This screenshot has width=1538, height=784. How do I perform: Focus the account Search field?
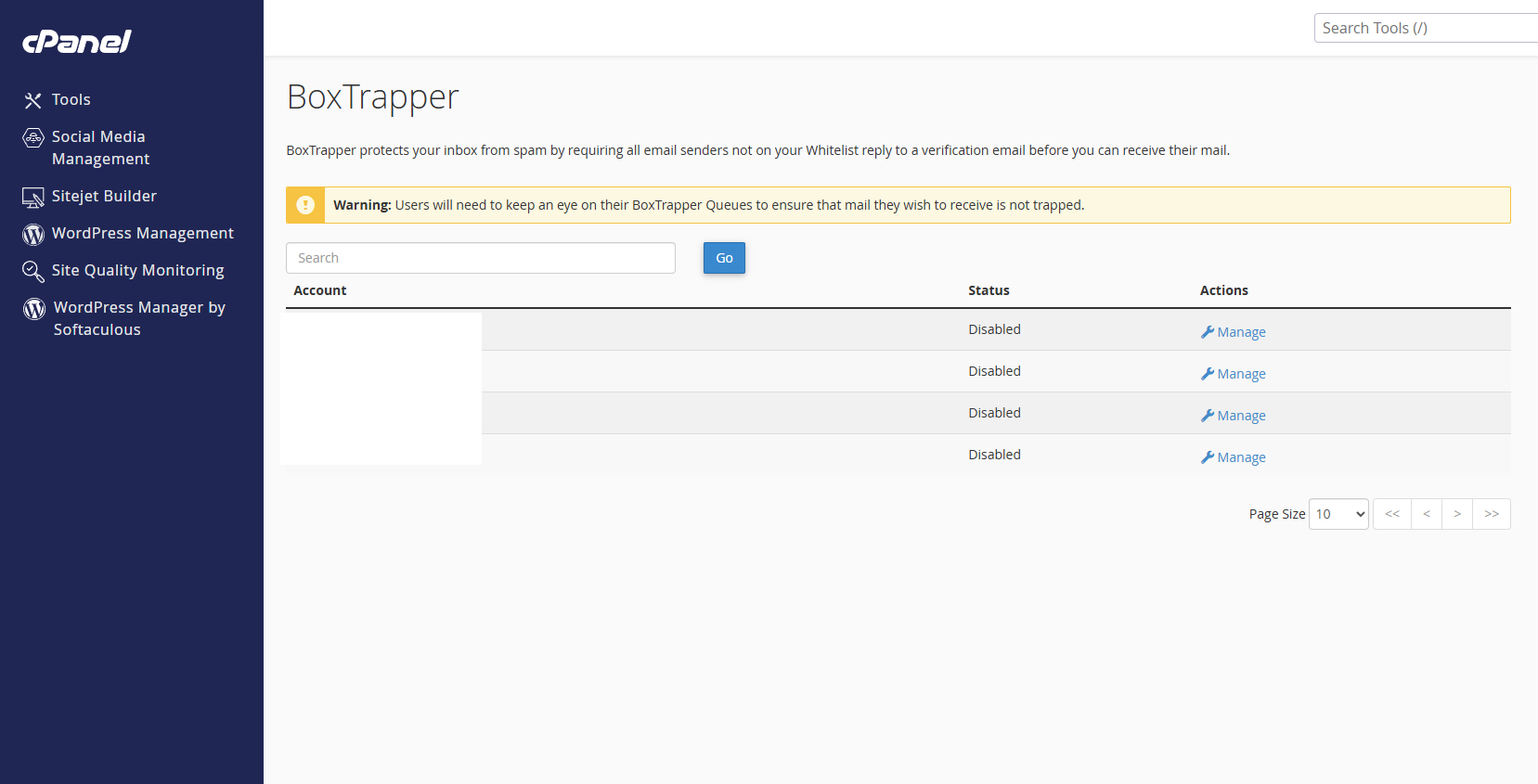tap(481, 258)
